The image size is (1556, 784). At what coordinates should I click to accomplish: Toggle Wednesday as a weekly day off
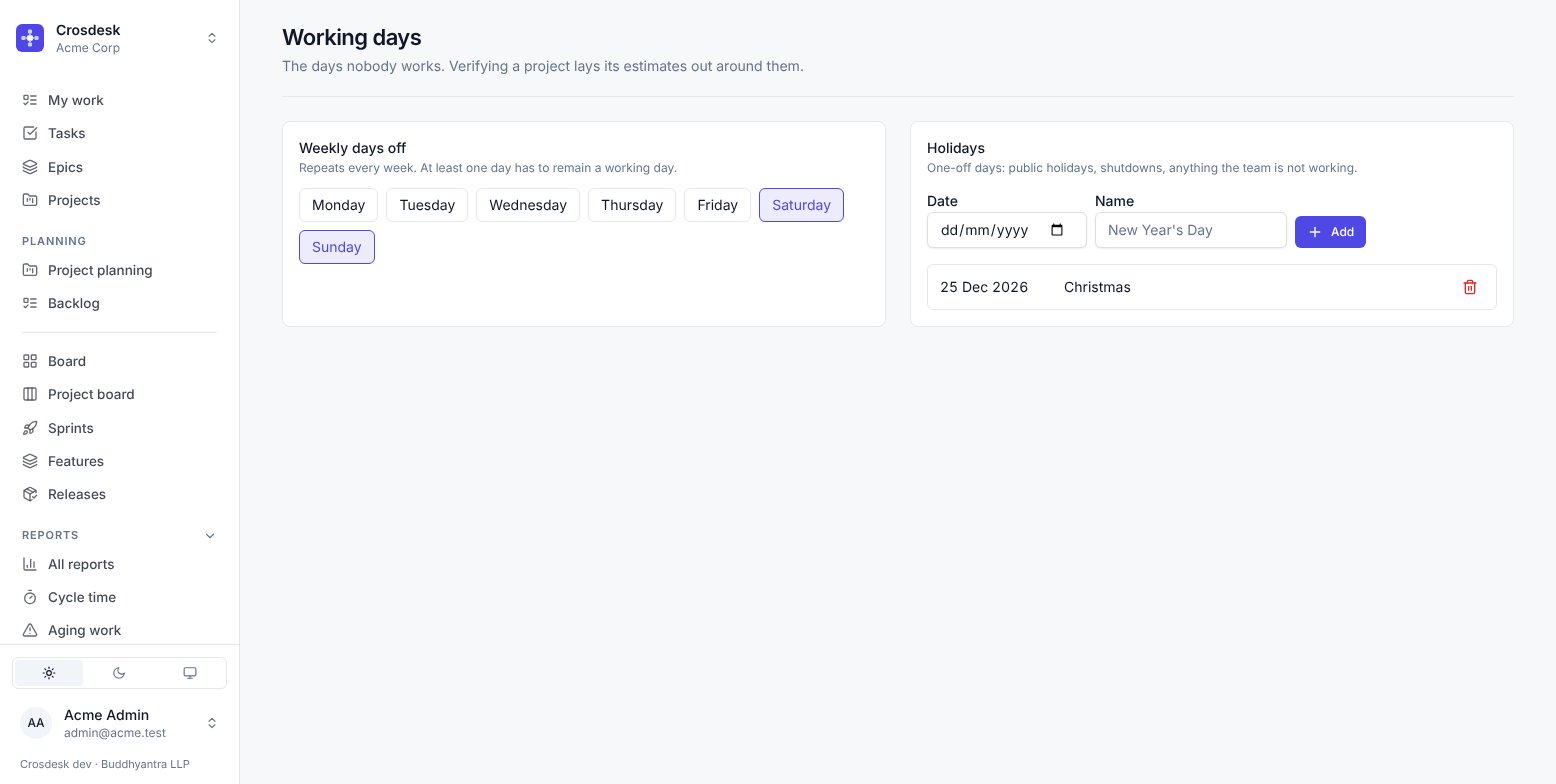coord(528,205)
